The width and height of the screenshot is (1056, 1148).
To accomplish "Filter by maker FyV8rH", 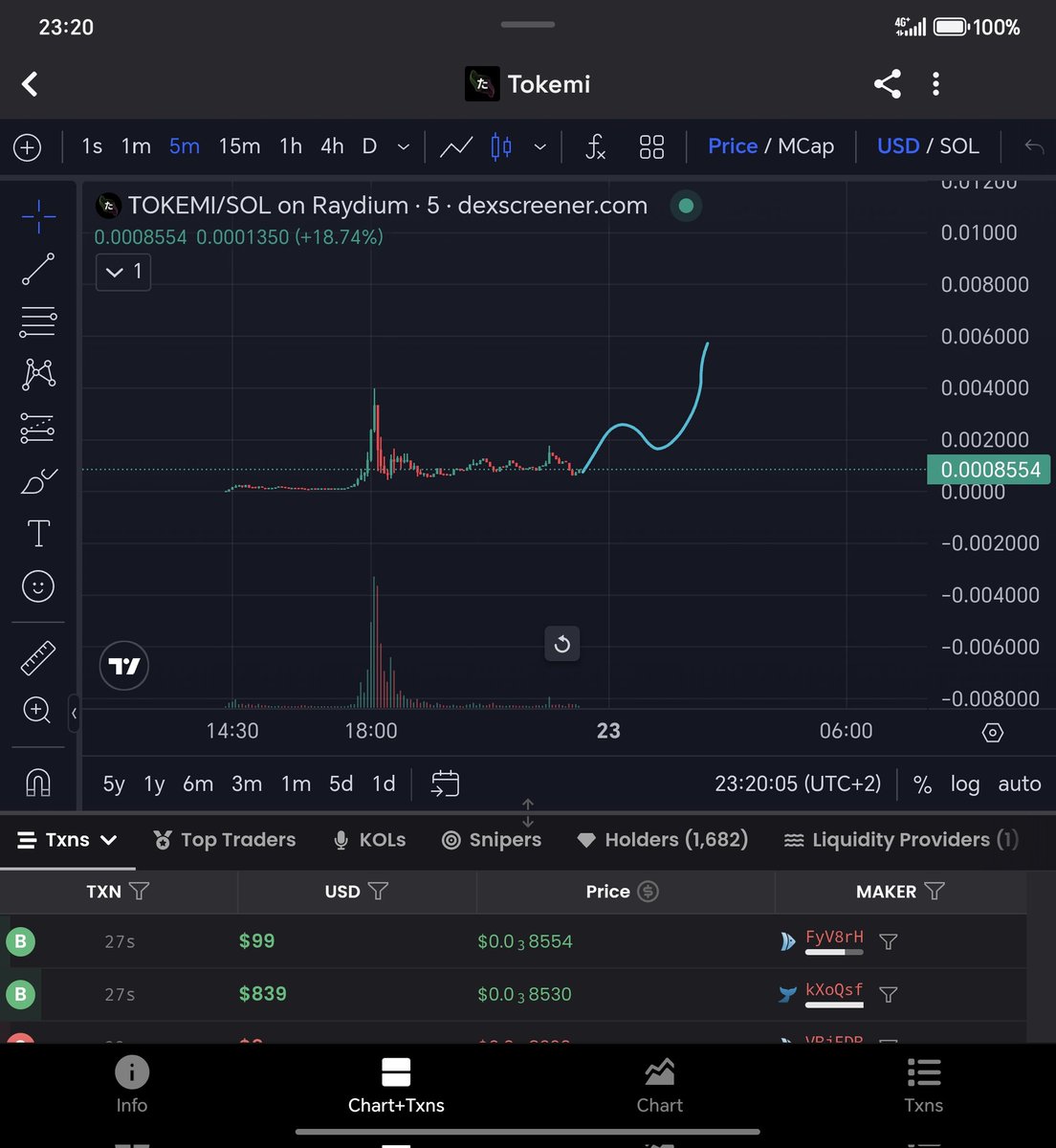I will pos(888,942).
